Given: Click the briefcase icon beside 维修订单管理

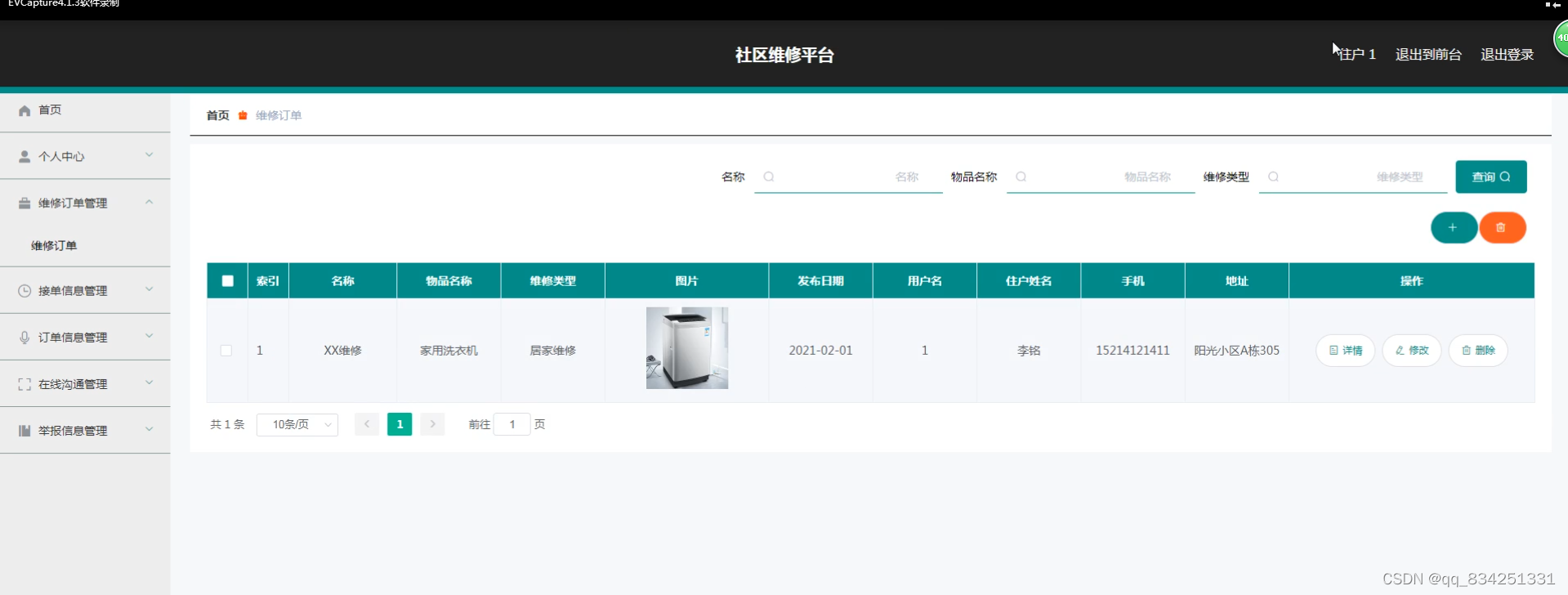Looking at the screenshot, I should coord(25,203).
